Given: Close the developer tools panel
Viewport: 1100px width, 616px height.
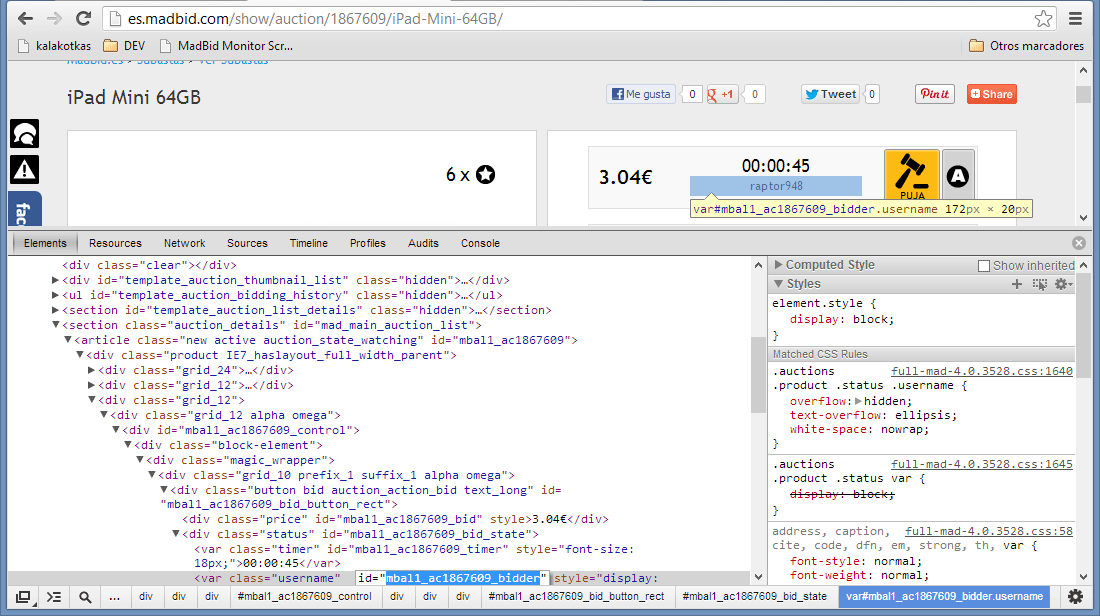Looking at the screenshot, I should 1079,243.
